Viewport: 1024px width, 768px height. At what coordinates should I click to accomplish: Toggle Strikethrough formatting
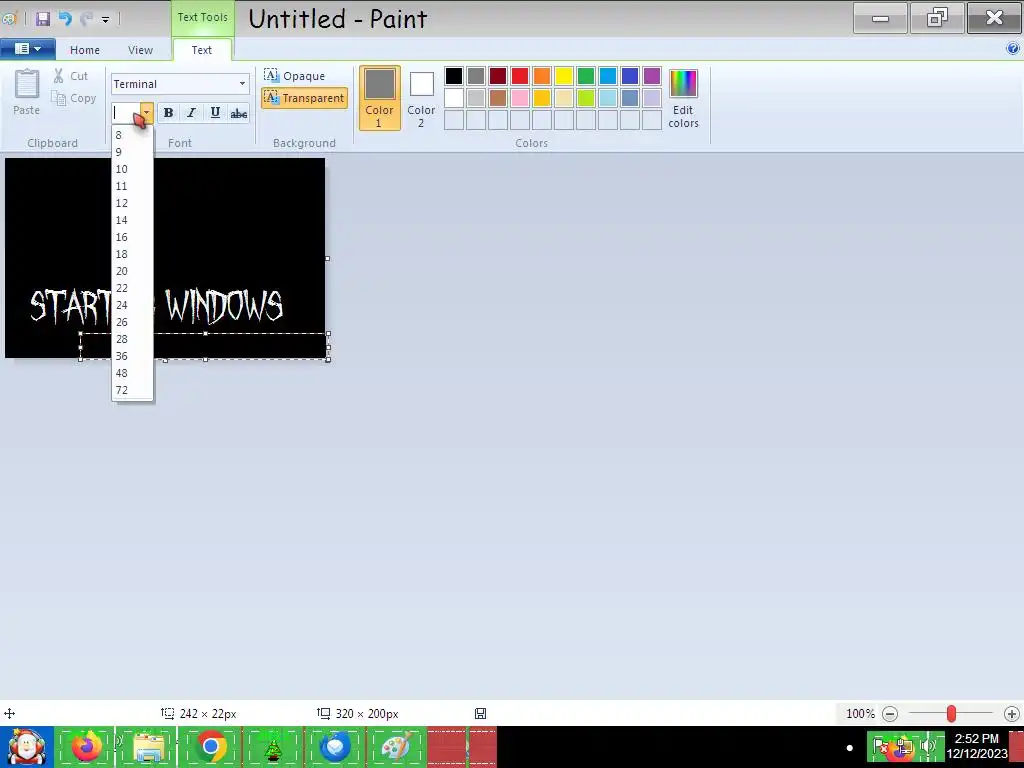pyautogui.click(x=238, y=112)
